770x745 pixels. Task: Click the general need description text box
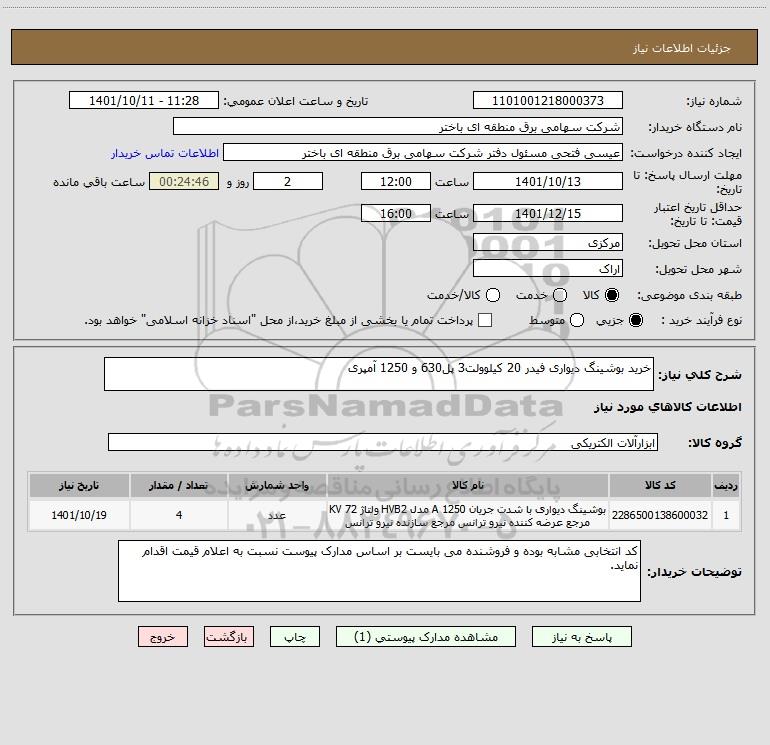coord(379,374)
